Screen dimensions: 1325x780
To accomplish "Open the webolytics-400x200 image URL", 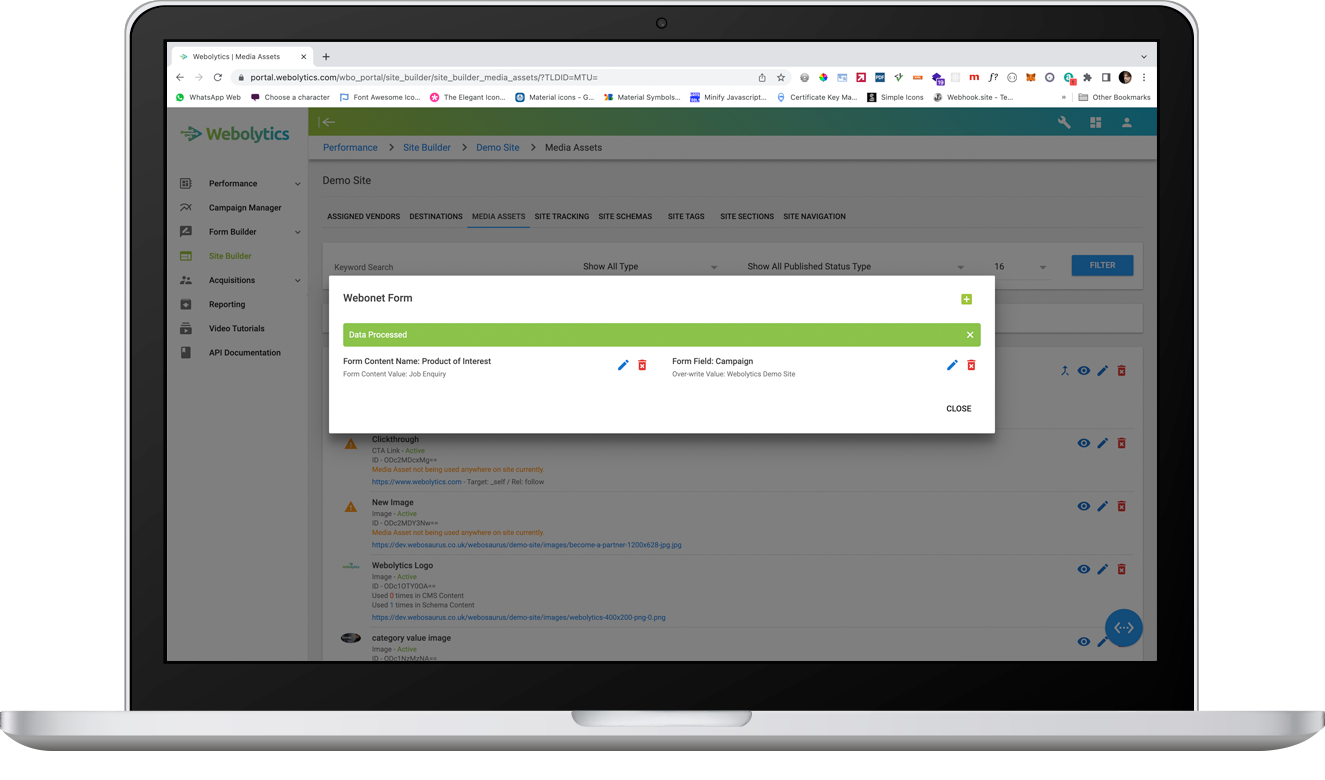I will point(518,617).
